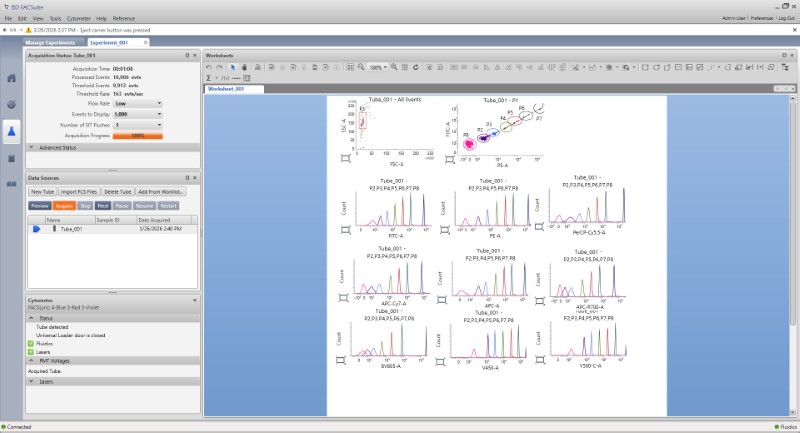
Task: Open the clipboard worklist sidebar icon
Action: (11, 158)
